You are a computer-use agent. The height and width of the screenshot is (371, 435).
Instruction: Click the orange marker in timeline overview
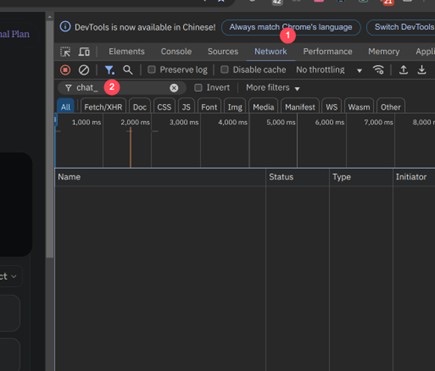pyautogui.click(x=130, y=147)
